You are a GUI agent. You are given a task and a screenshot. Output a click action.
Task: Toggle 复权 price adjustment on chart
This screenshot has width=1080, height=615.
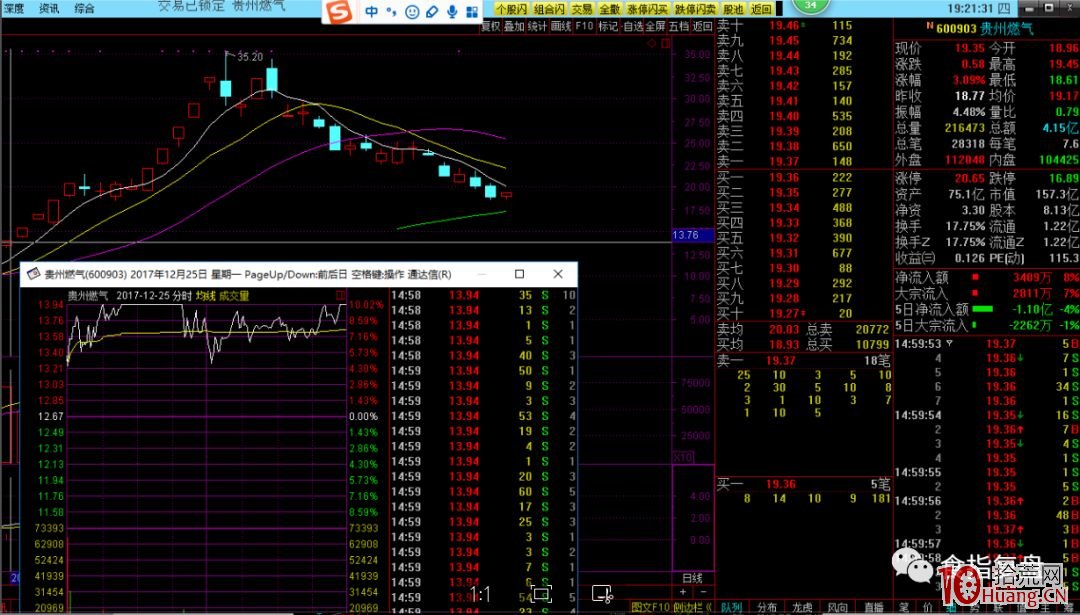click(490, 26)
